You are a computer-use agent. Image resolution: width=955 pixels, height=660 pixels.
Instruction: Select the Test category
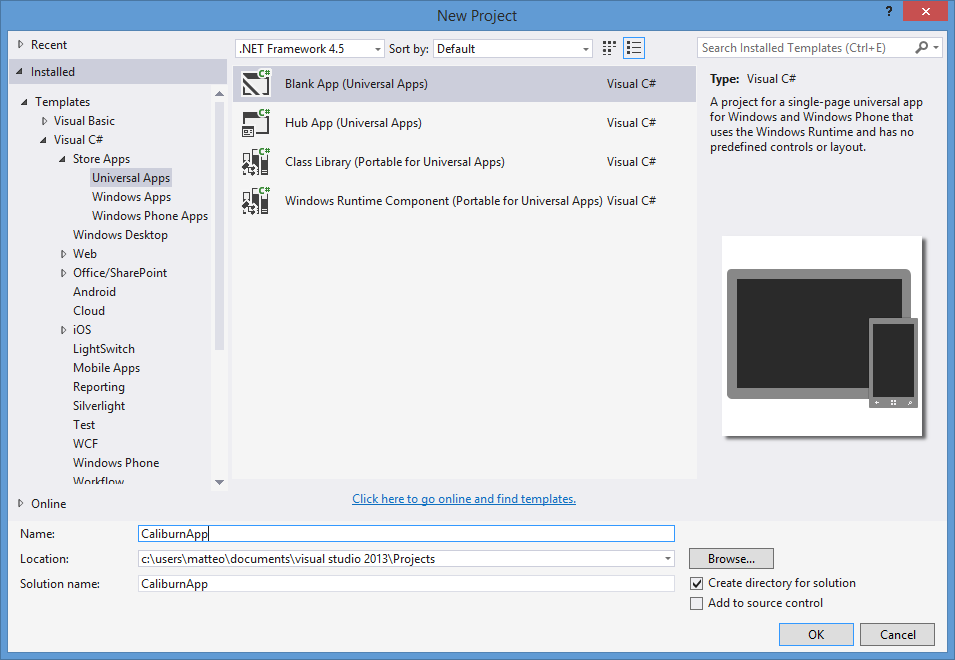point(84,424)
